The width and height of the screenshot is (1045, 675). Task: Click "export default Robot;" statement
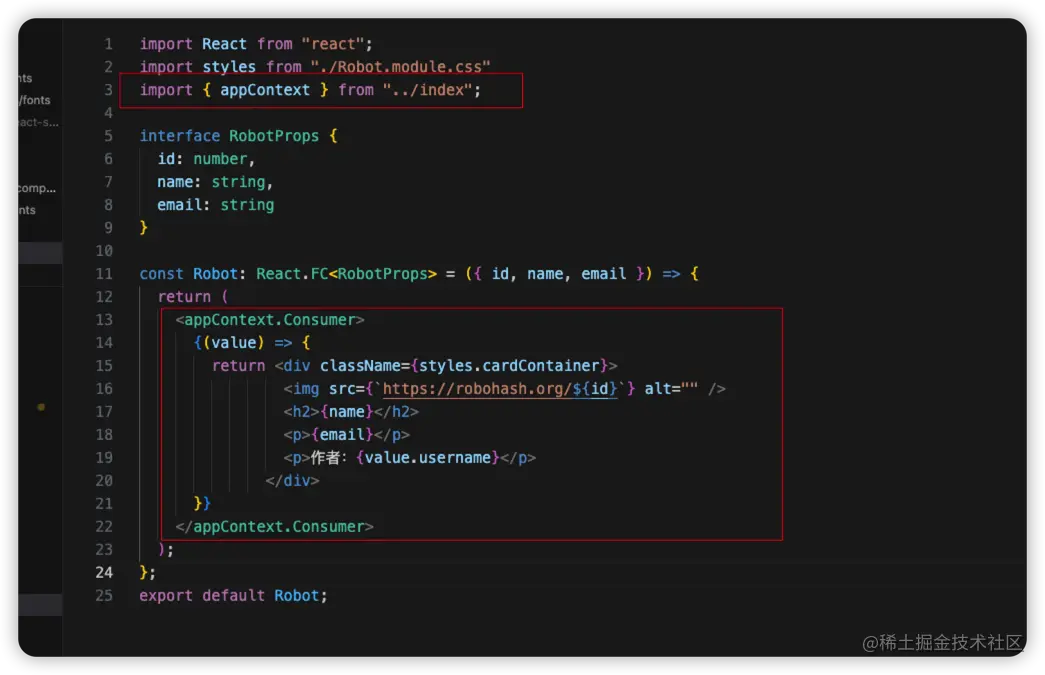(x=233, y=596)
